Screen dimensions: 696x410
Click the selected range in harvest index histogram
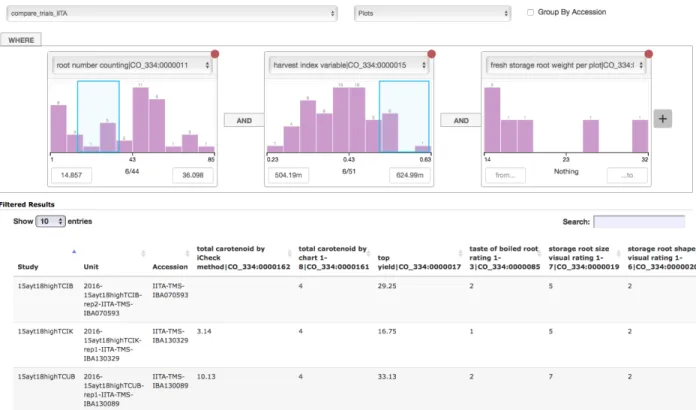[404, 117]
